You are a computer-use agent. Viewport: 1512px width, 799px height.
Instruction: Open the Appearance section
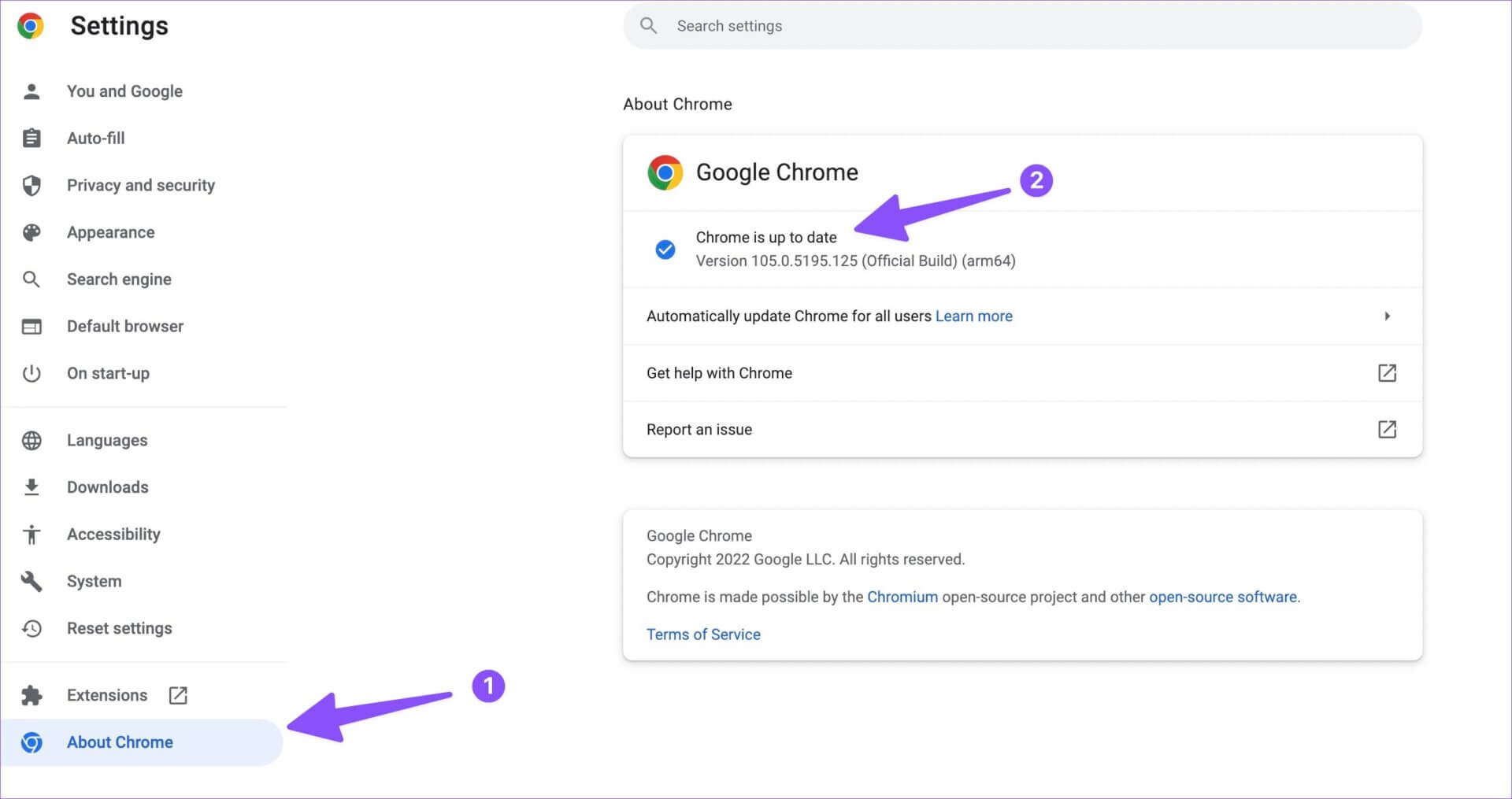[x=111, y=232]
